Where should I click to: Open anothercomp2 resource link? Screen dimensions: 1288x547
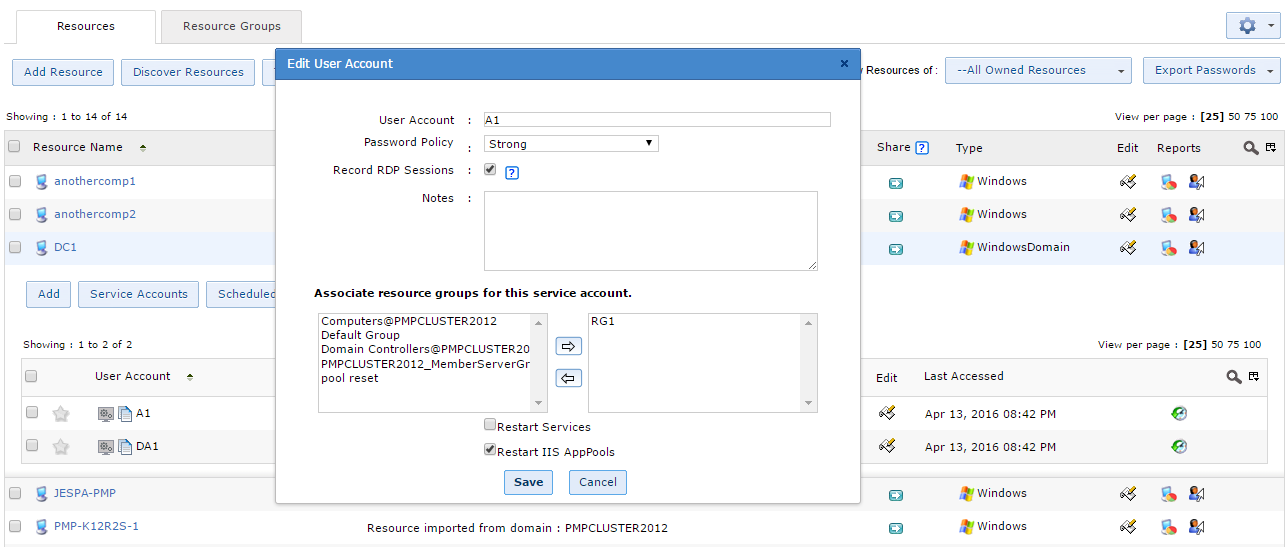coord(95,214)
